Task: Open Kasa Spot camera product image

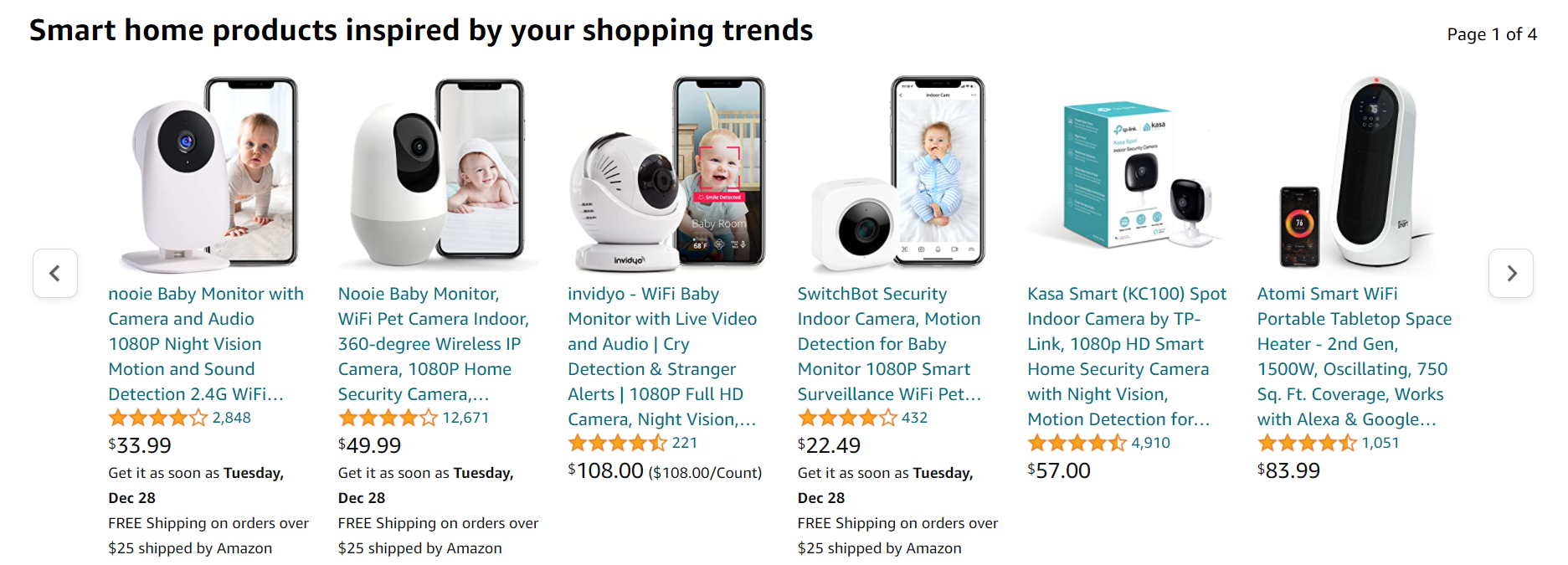Action: (x=1127, y=174)
